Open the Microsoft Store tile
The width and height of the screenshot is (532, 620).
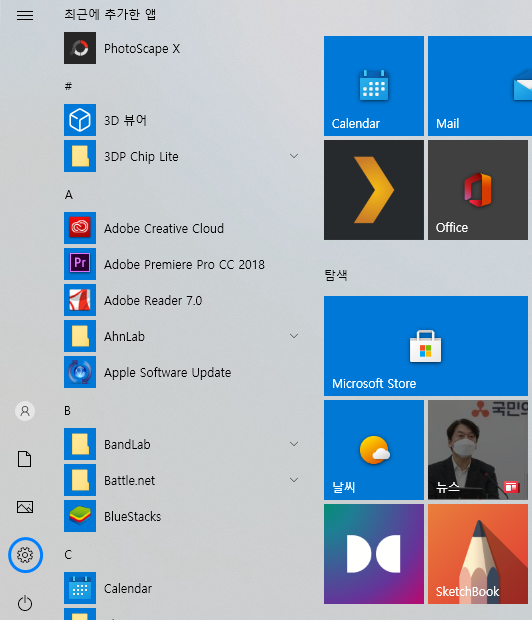tap(426, 346)
